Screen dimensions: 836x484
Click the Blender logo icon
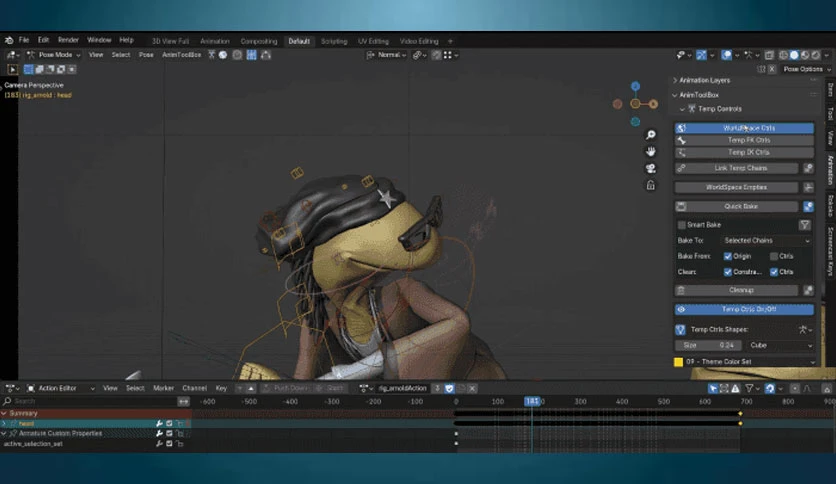pyautogui.click(x=9, y=40)
